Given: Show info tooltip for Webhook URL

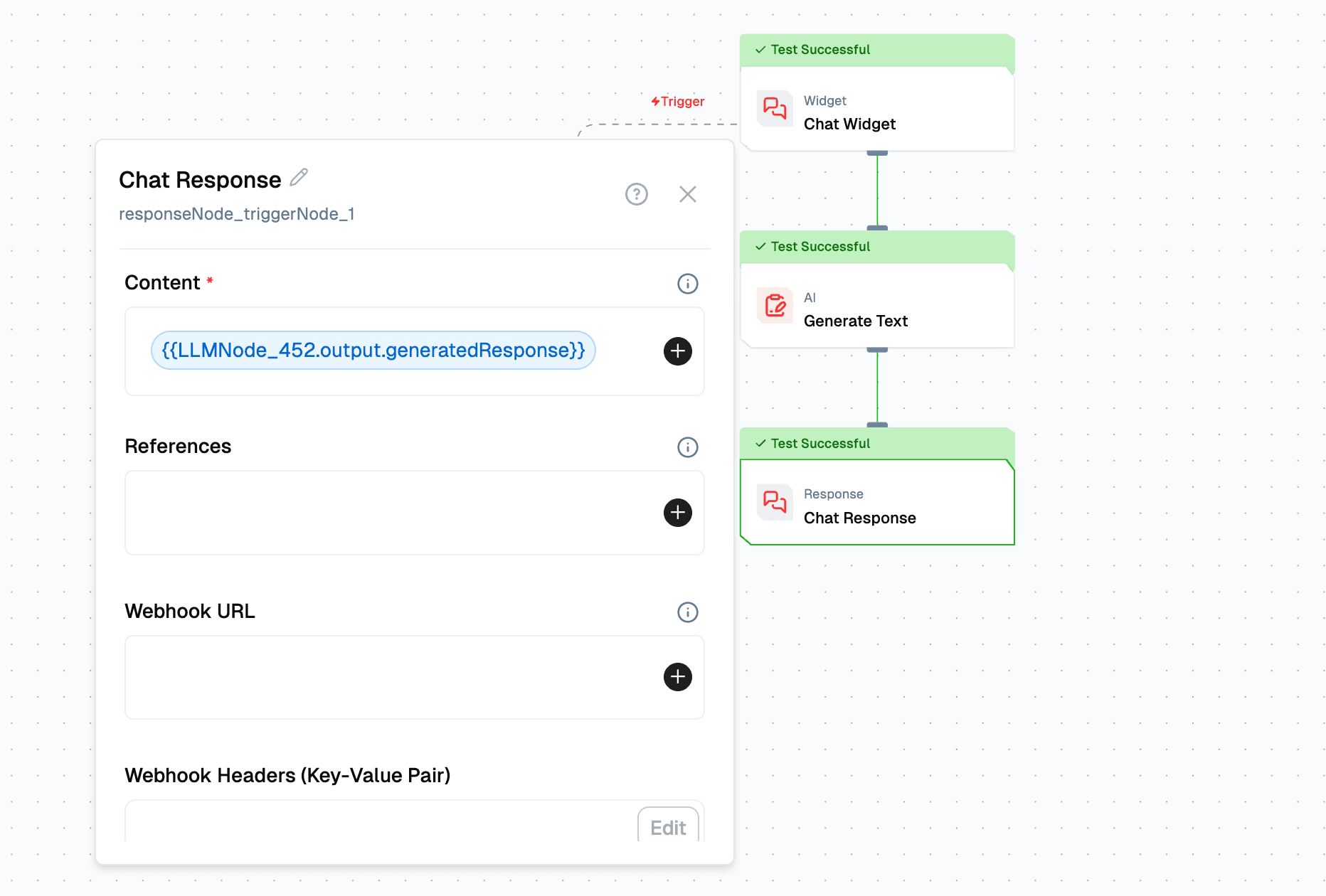Looking at the screenshot, I should [687, 612].
